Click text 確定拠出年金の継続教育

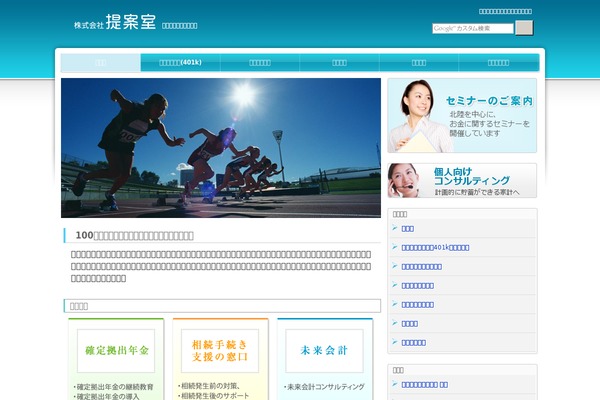tap(114, 387)
